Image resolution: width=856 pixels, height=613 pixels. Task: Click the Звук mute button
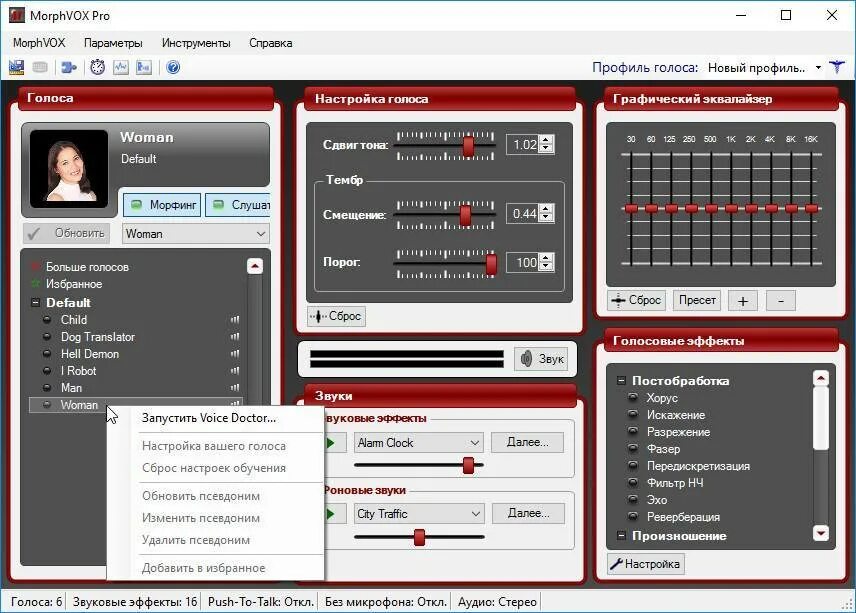(543, 359)
